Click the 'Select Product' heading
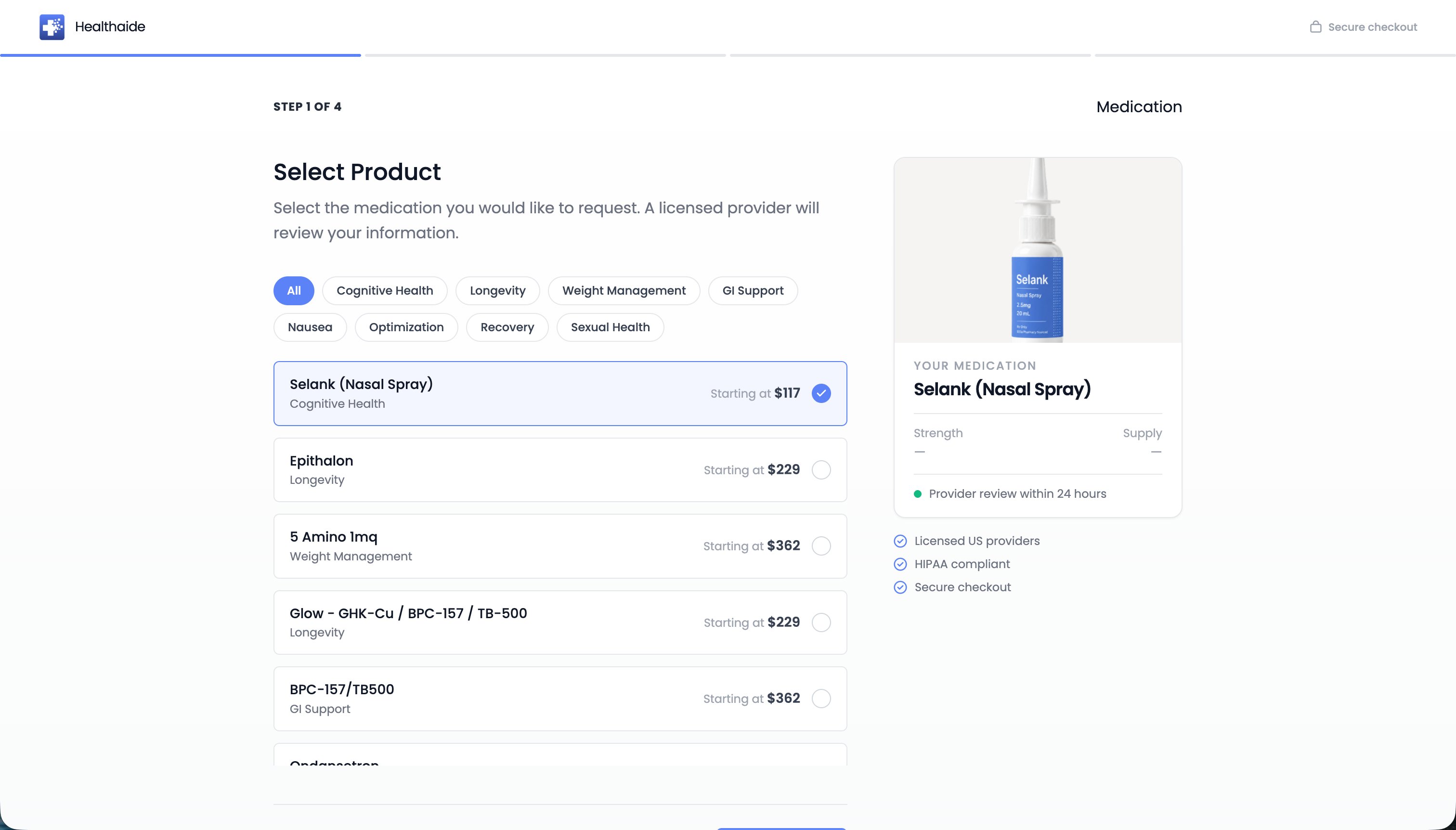This screenshot has width=1456, height=830. [x=357, y=171]
